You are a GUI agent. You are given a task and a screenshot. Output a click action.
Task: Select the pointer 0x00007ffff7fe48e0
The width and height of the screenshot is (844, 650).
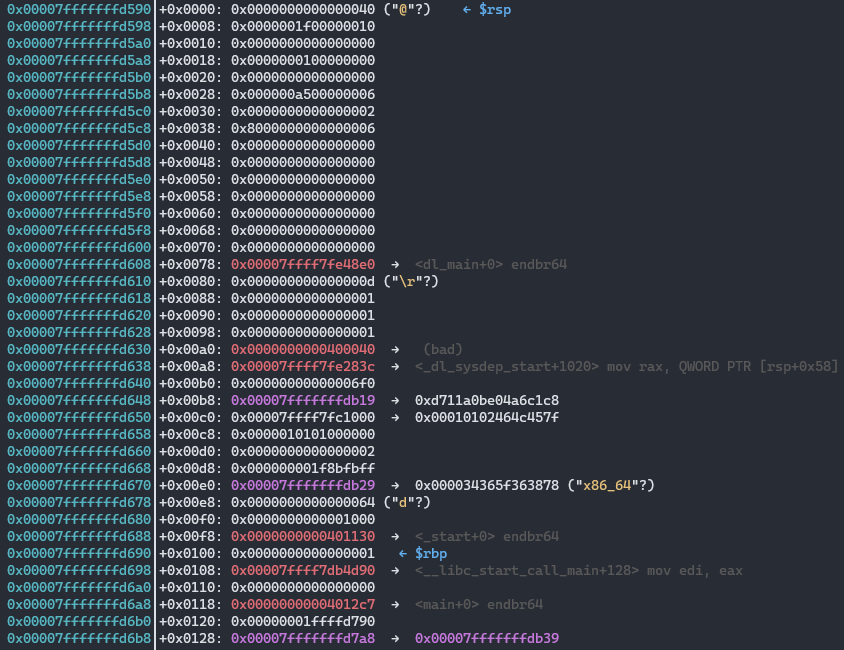(303, 264)
